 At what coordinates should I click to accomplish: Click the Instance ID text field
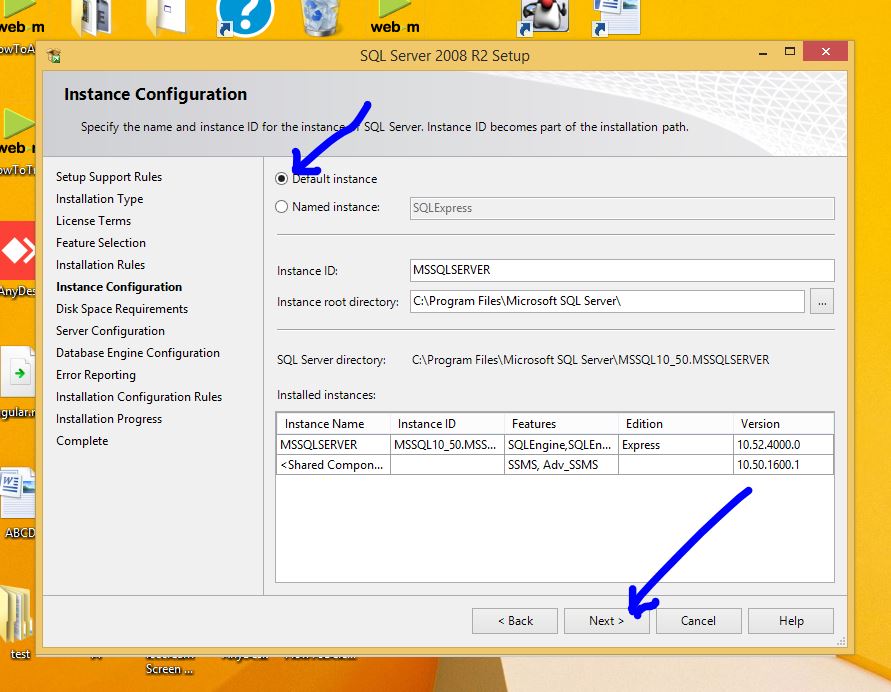tap(621, 270)
